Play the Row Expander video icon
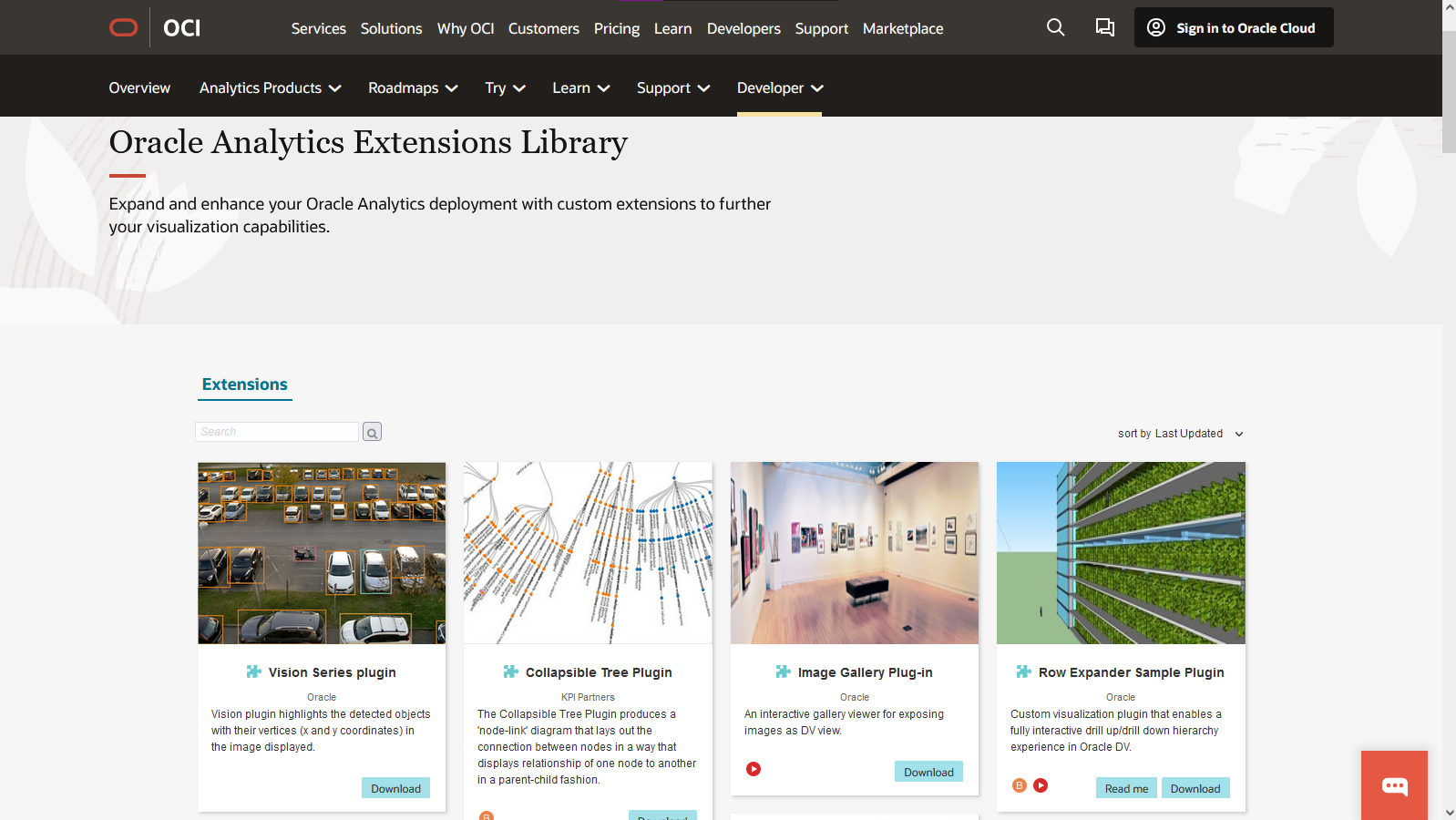Viewport: 1456px width, 820px height. click(x=1041, y=785)
